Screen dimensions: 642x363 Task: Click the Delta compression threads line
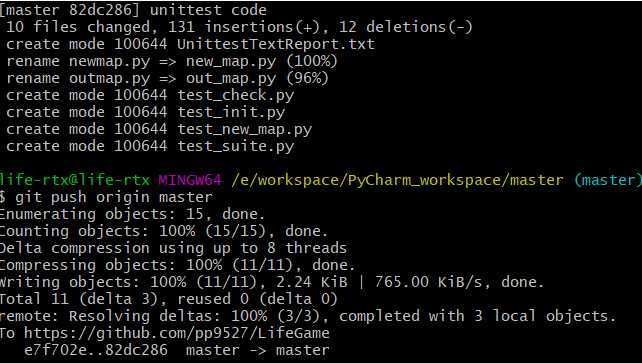coord(173,248)
